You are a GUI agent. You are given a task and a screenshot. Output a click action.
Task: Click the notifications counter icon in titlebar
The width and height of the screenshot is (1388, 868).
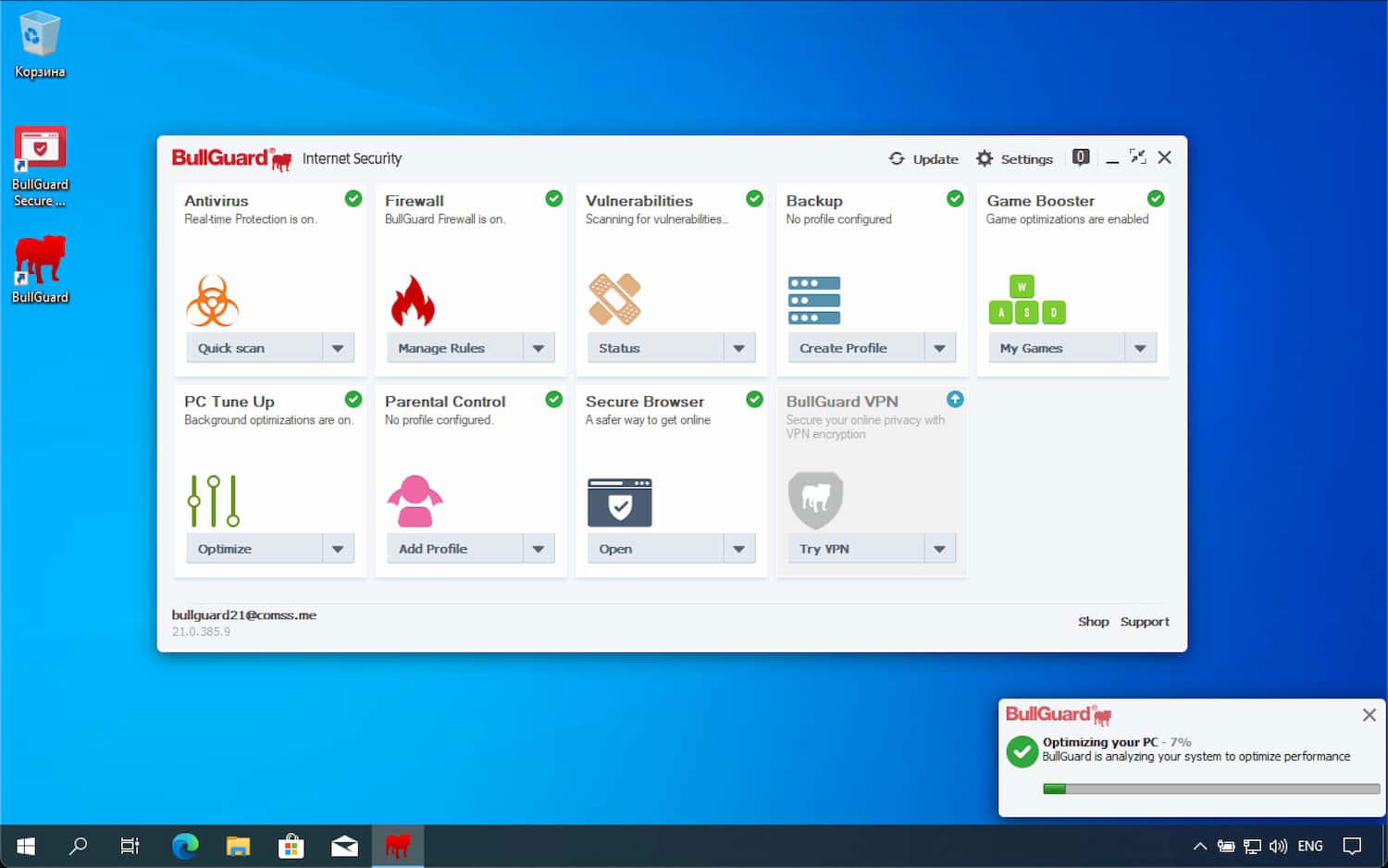pos(1079,157)
